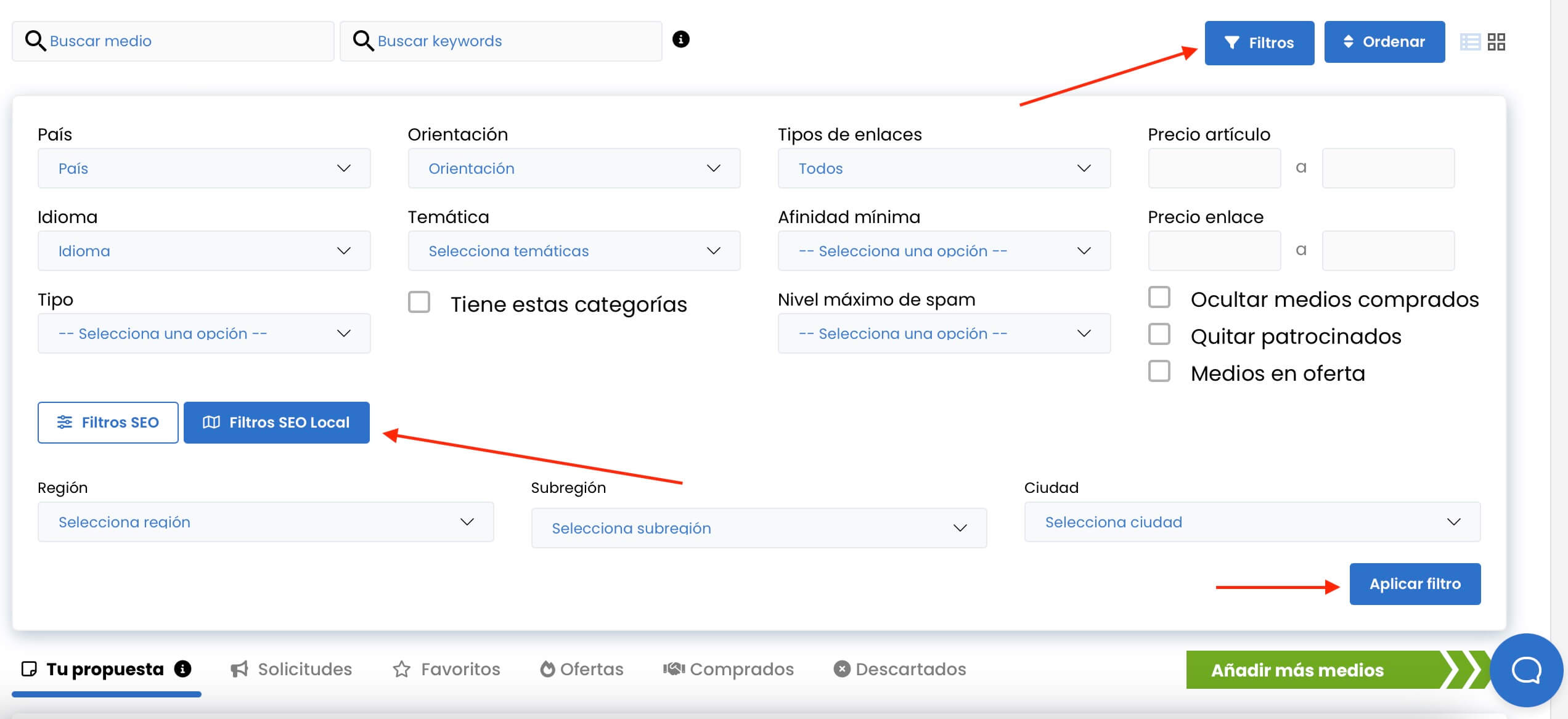Go to Ofertas tab

pyautogui.click(x=582, y=669)
